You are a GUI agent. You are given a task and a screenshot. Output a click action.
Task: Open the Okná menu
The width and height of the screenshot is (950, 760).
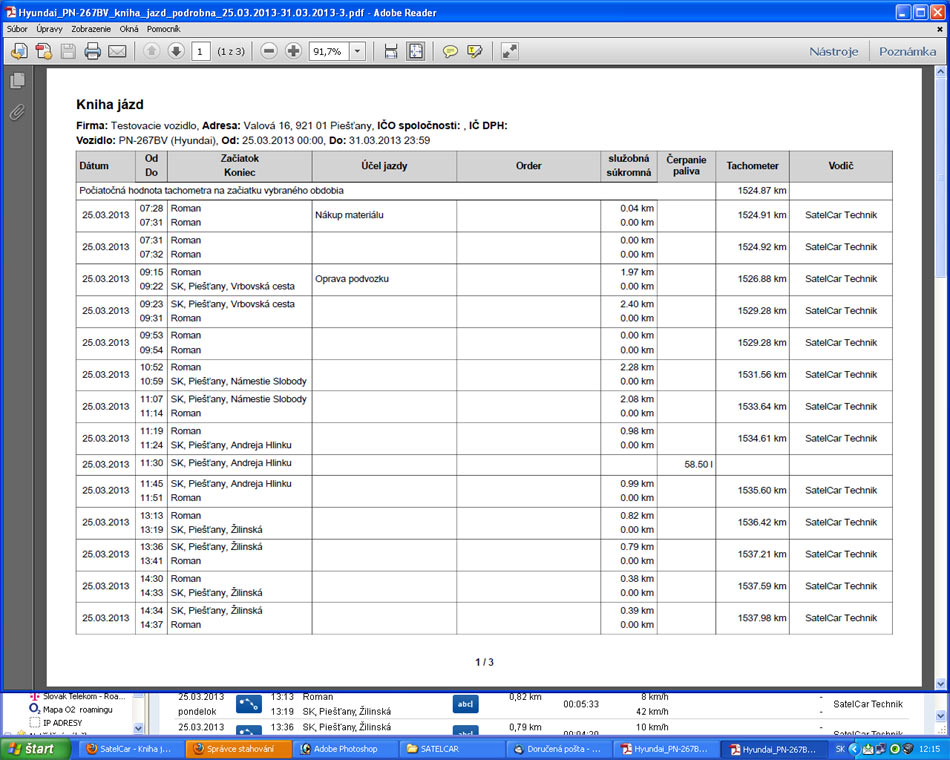click(129, 28)
